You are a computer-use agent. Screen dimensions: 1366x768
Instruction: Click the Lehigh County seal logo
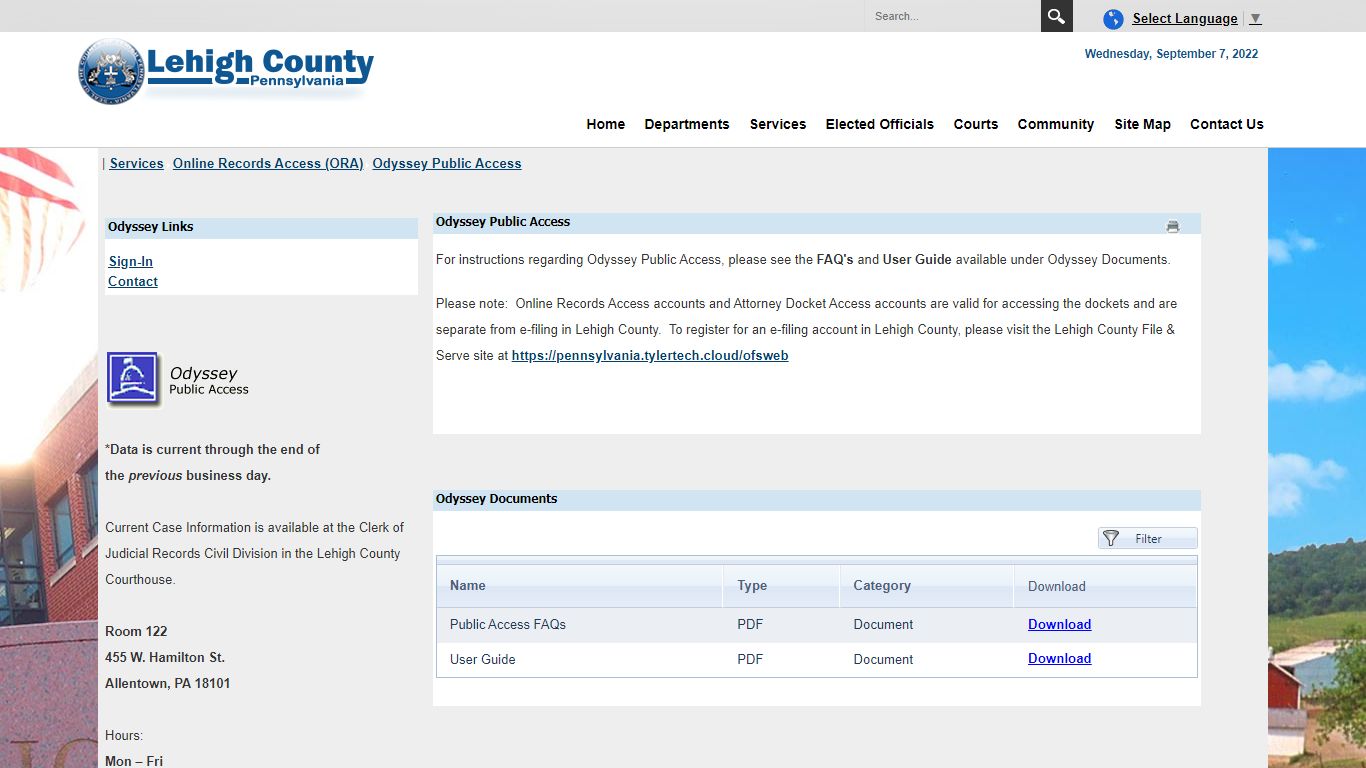(x=110, y=71)
